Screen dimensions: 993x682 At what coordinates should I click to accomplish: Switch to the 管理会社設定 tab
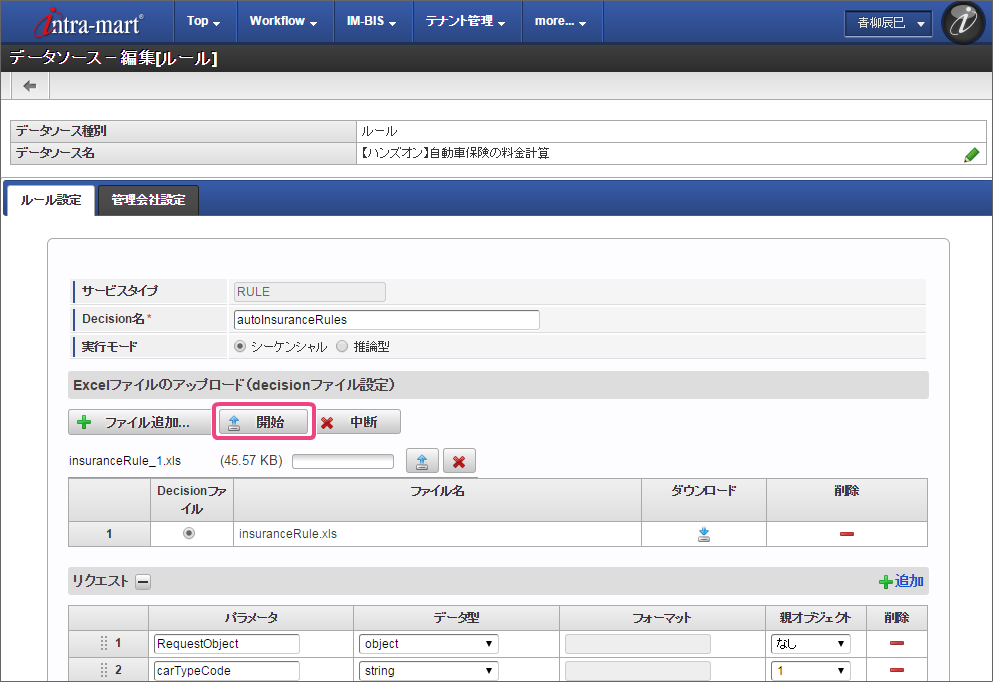point(148,200)
